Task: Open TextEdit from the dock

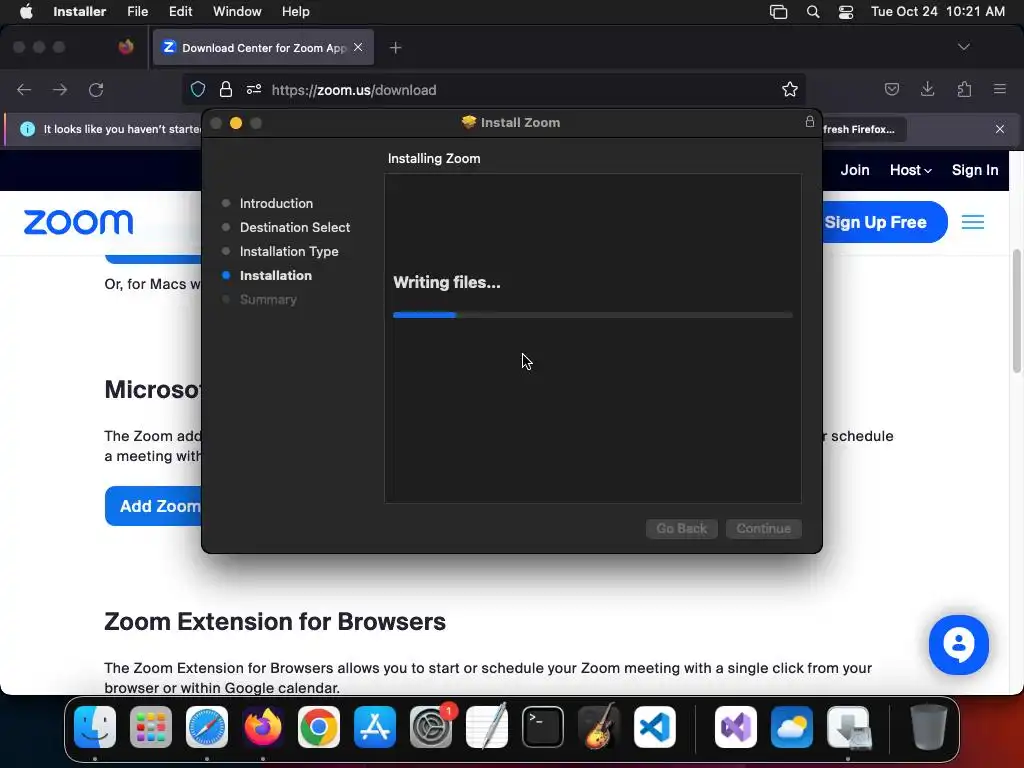Action: click(487, 727)
